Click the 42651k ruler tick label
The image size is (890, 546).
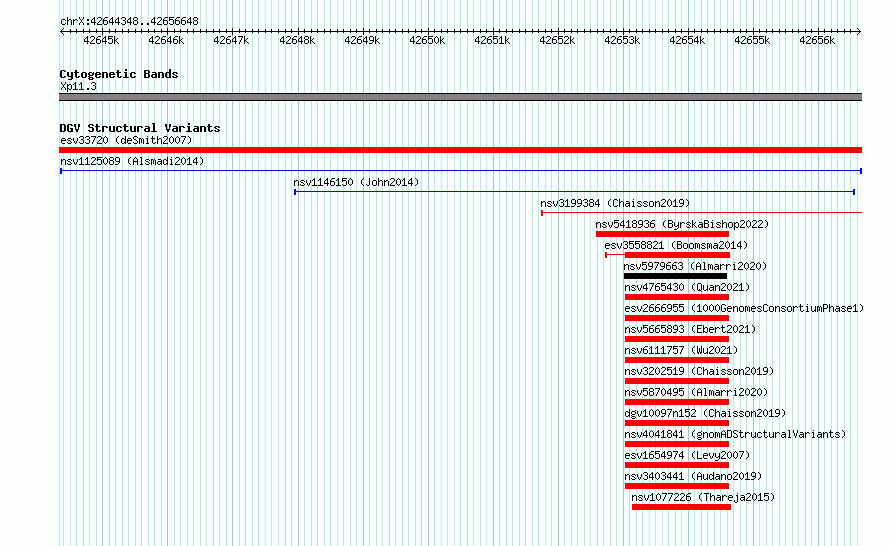pyautogui.click(x=492, y=40)
